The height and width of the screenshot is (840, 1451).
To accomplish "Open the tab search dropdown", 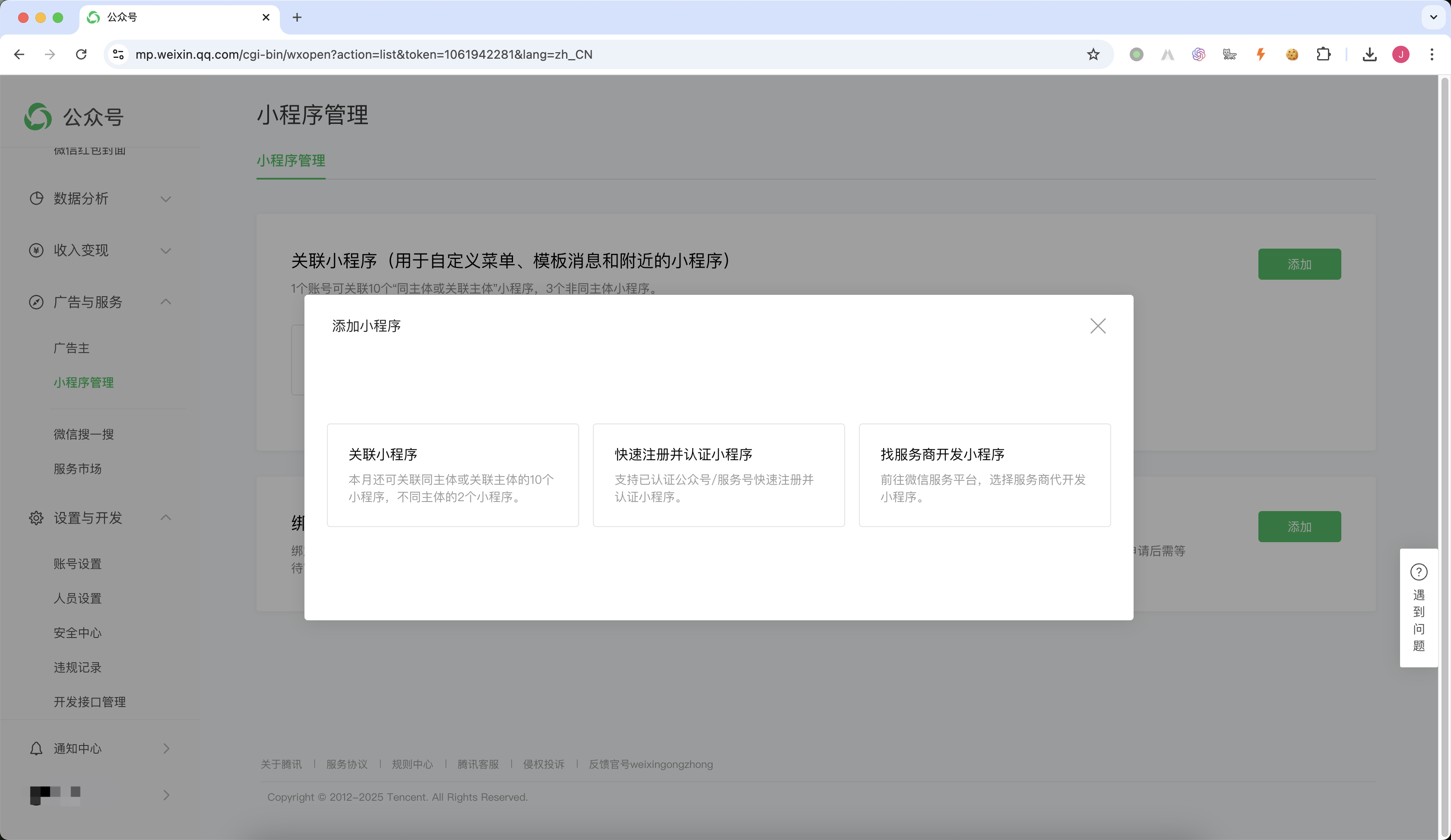I will pos(1433,17).
